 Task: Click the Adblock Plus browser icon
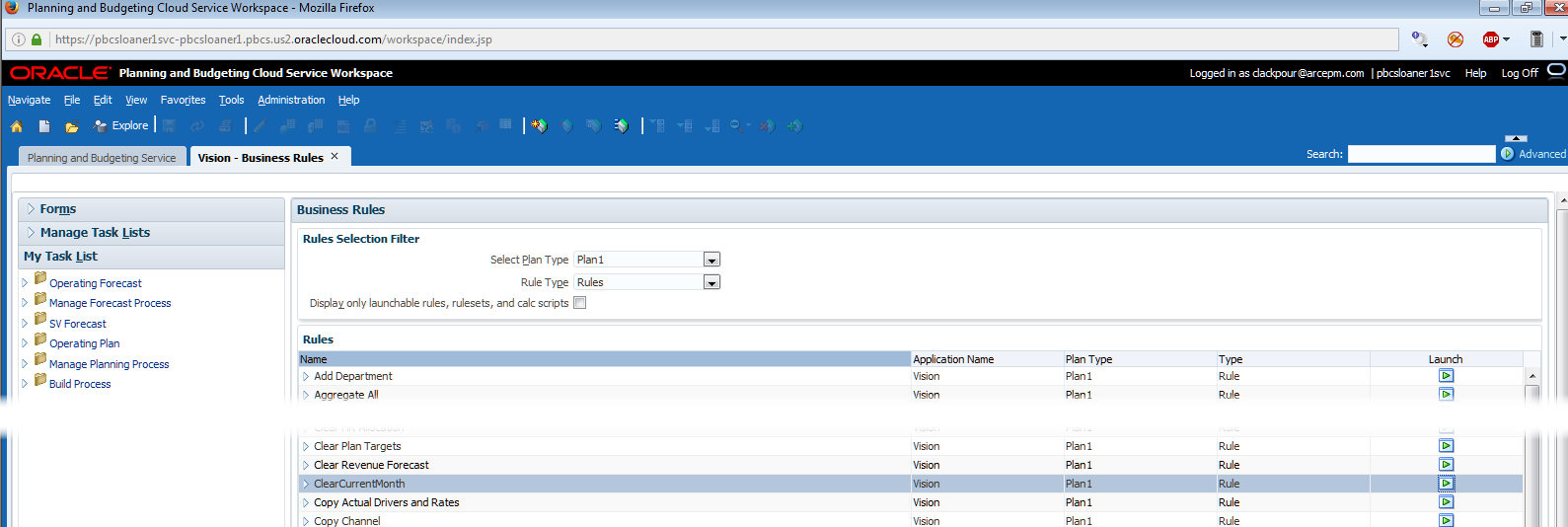(x=1491, y=39)
